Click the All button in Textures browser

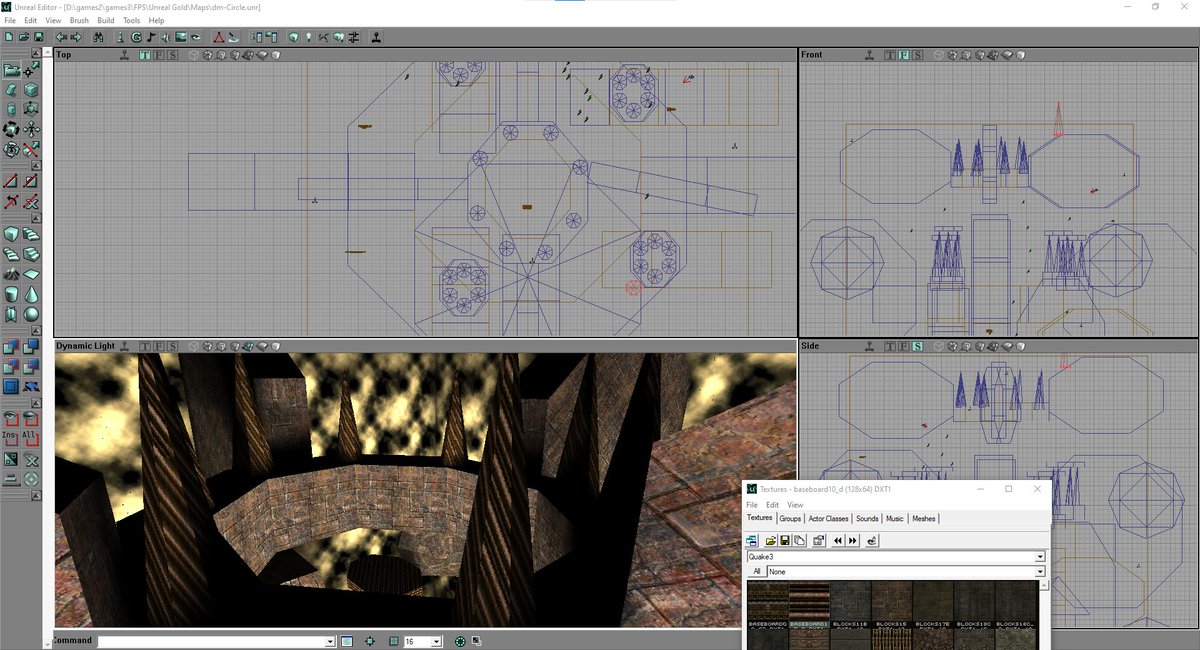tap(757, 572)
